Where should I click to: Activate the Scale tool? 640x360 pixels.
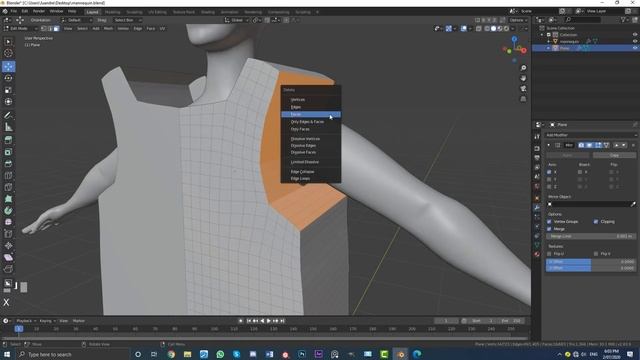8,90
